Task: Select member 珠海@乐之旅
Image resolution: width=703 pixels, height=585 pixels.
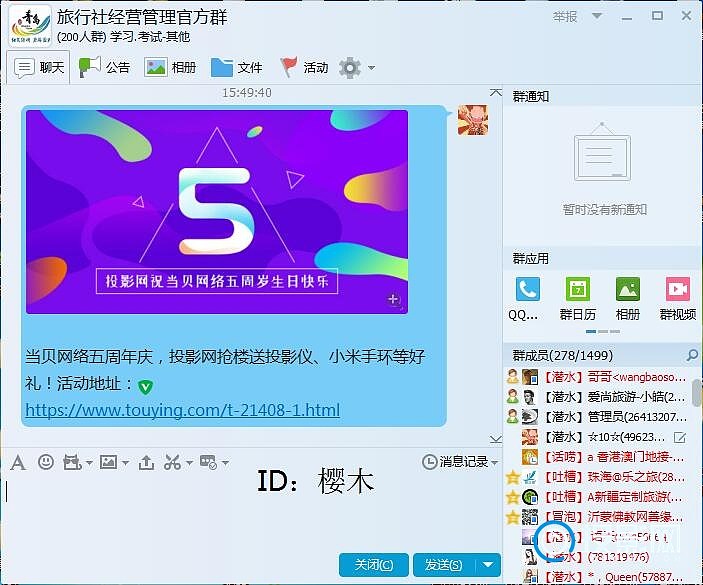Action: pyautogui.click(x=601, y=477)
